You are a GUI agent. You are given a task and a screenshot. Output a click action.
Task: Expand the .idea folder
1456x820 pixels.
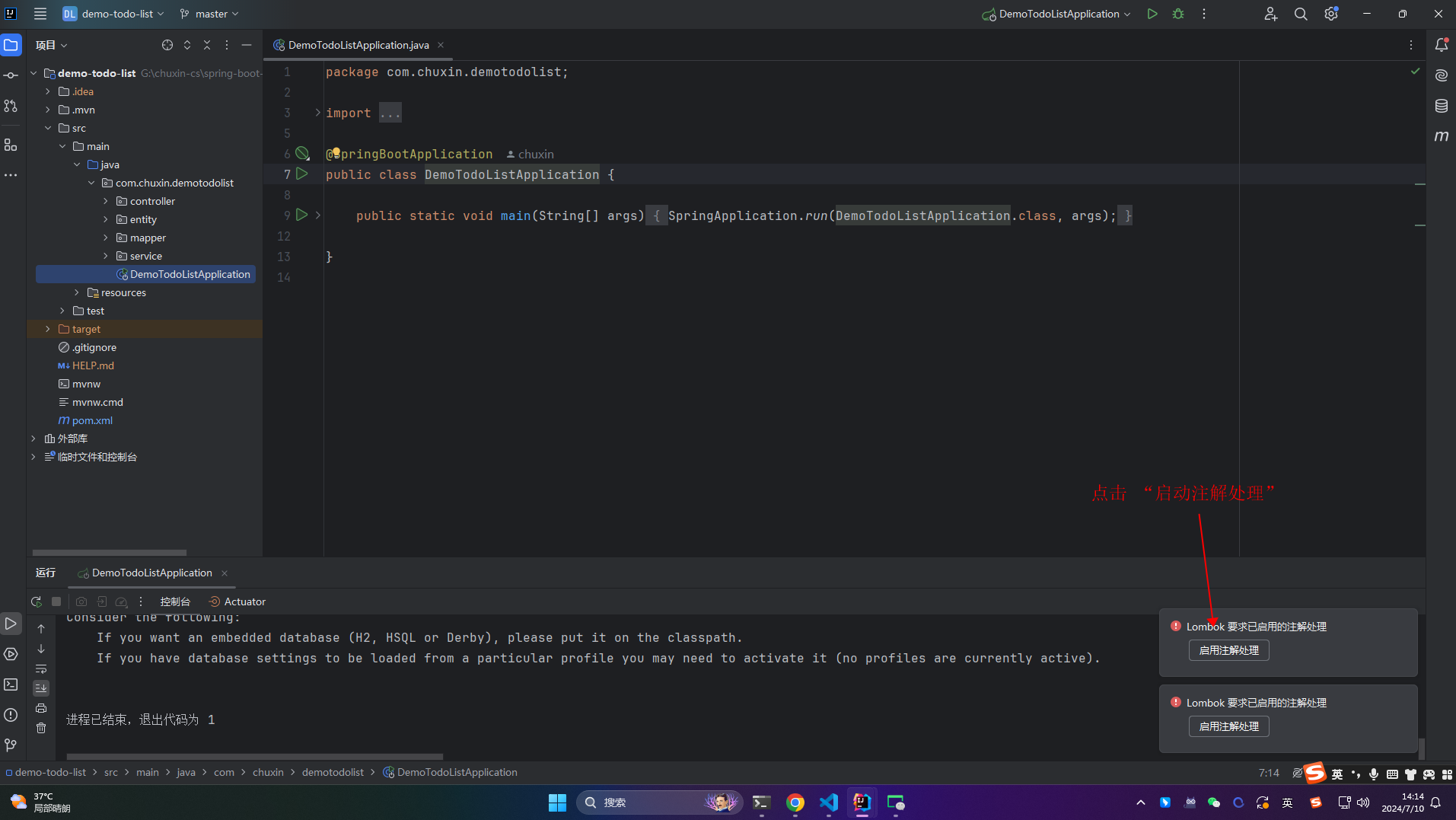[48, 91]
